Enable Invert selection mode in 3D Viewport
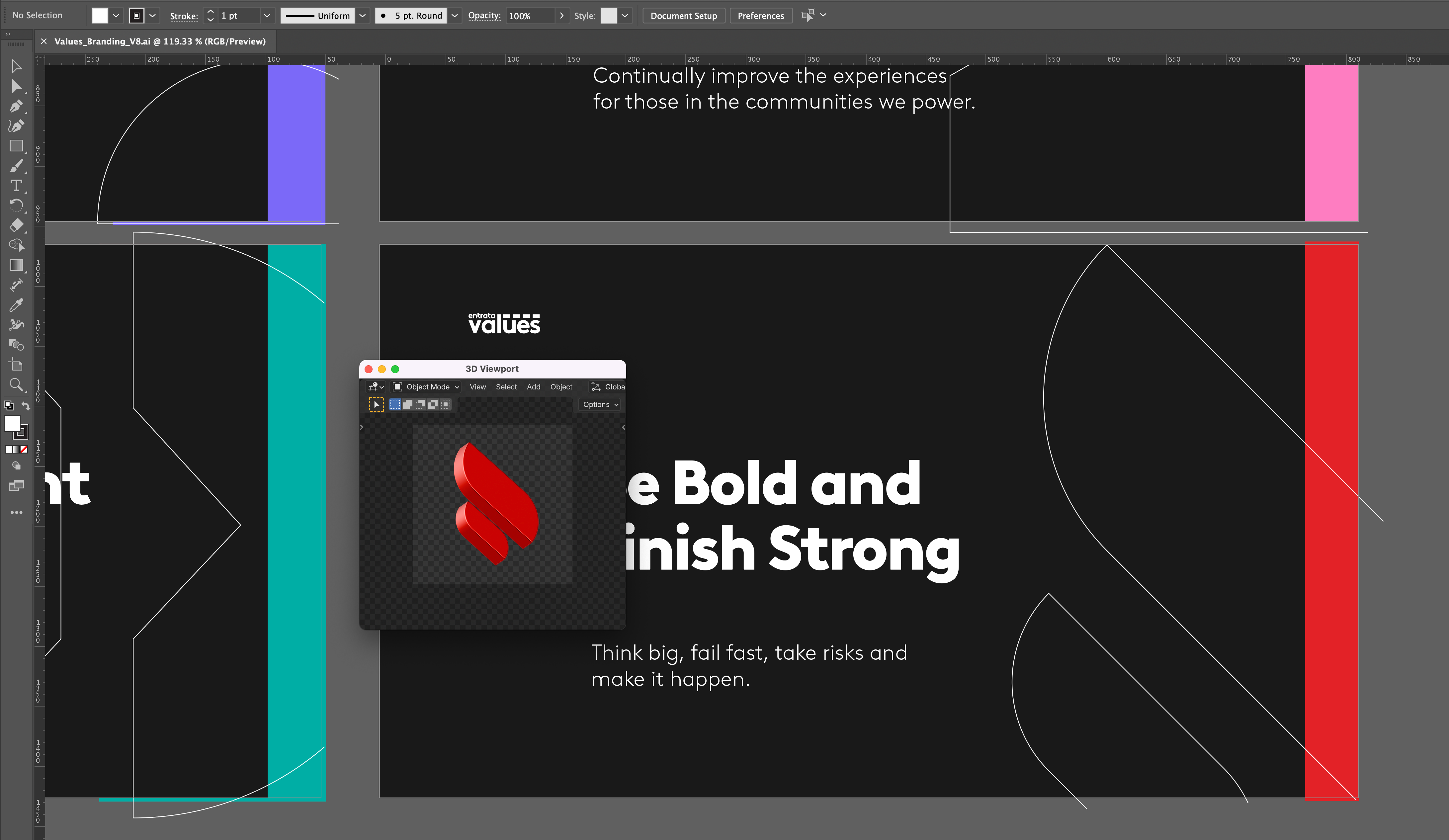 [433, 405]
